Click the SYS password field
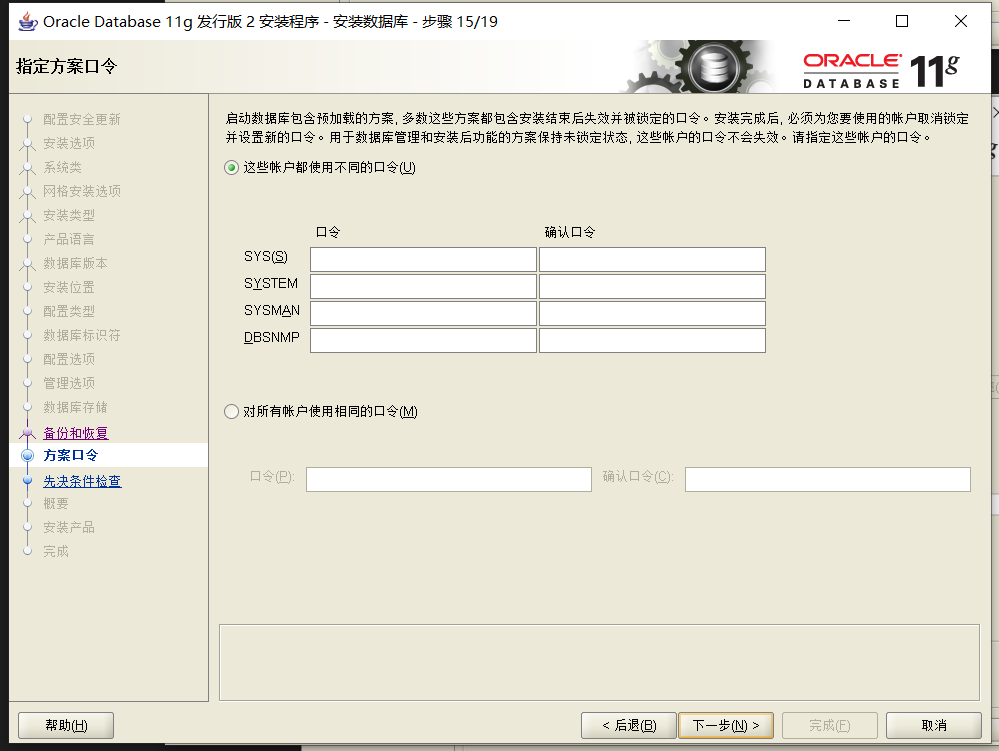This screenshot has width=999, height=751. [423, 260]
